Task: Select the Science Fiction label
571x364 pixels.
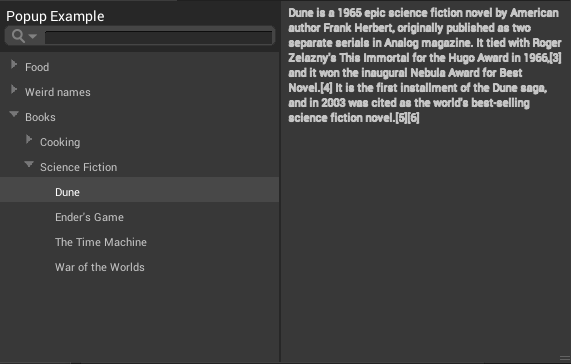Action: [78, 167]
